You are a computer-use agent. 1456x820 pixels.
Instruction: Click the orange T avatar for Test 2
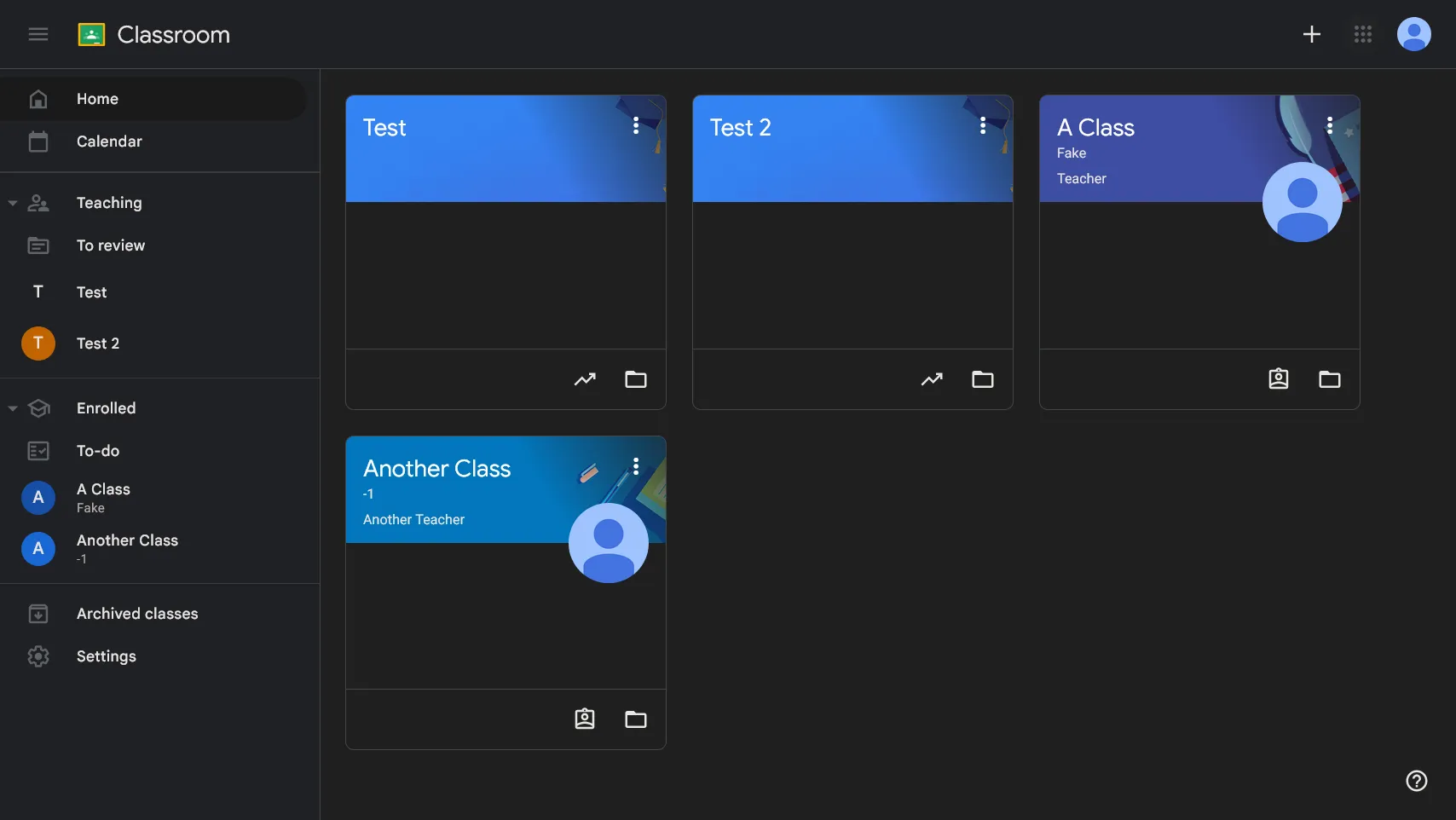[x=38, y=344]
